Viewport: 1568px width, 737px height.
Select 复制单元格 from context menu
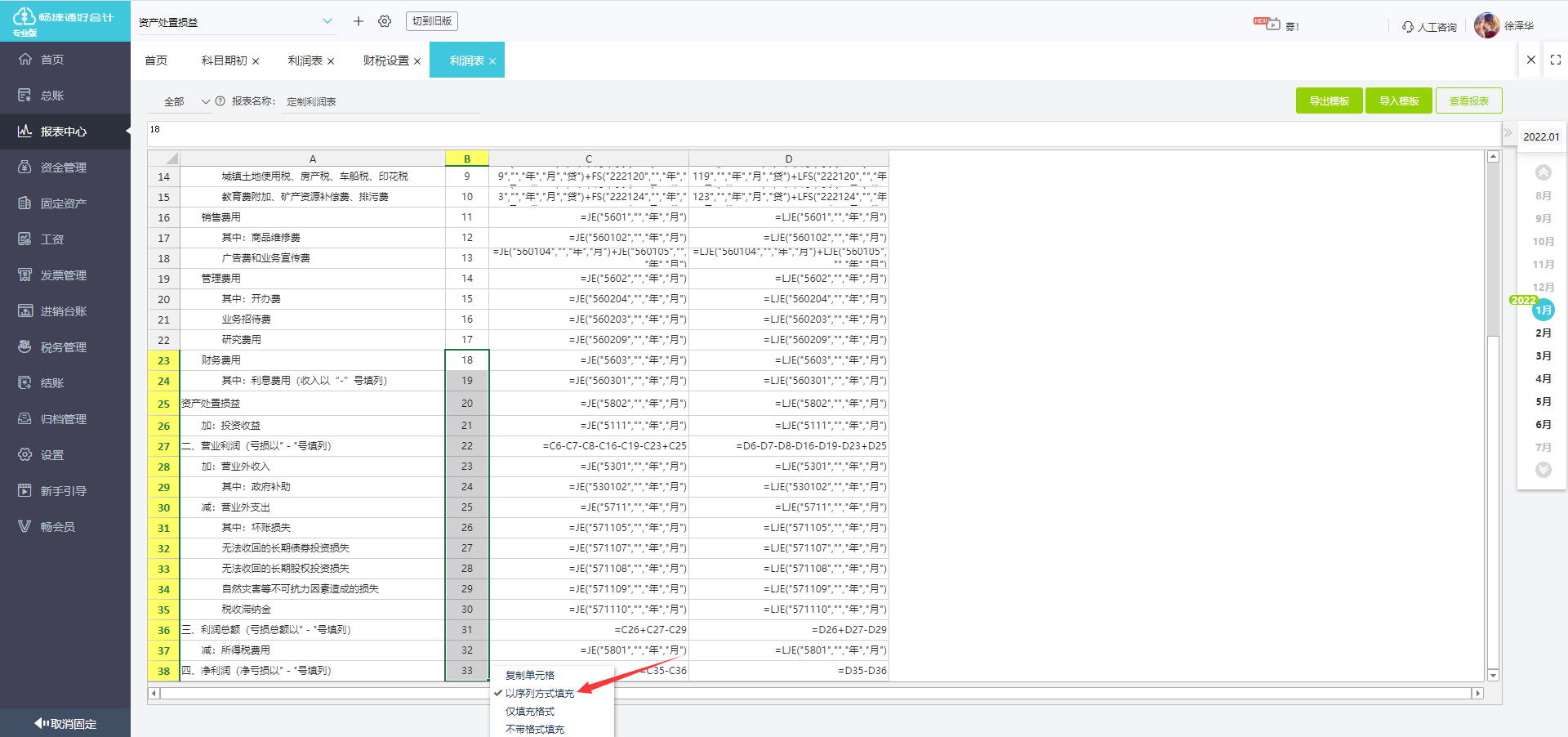pos(529,676)
